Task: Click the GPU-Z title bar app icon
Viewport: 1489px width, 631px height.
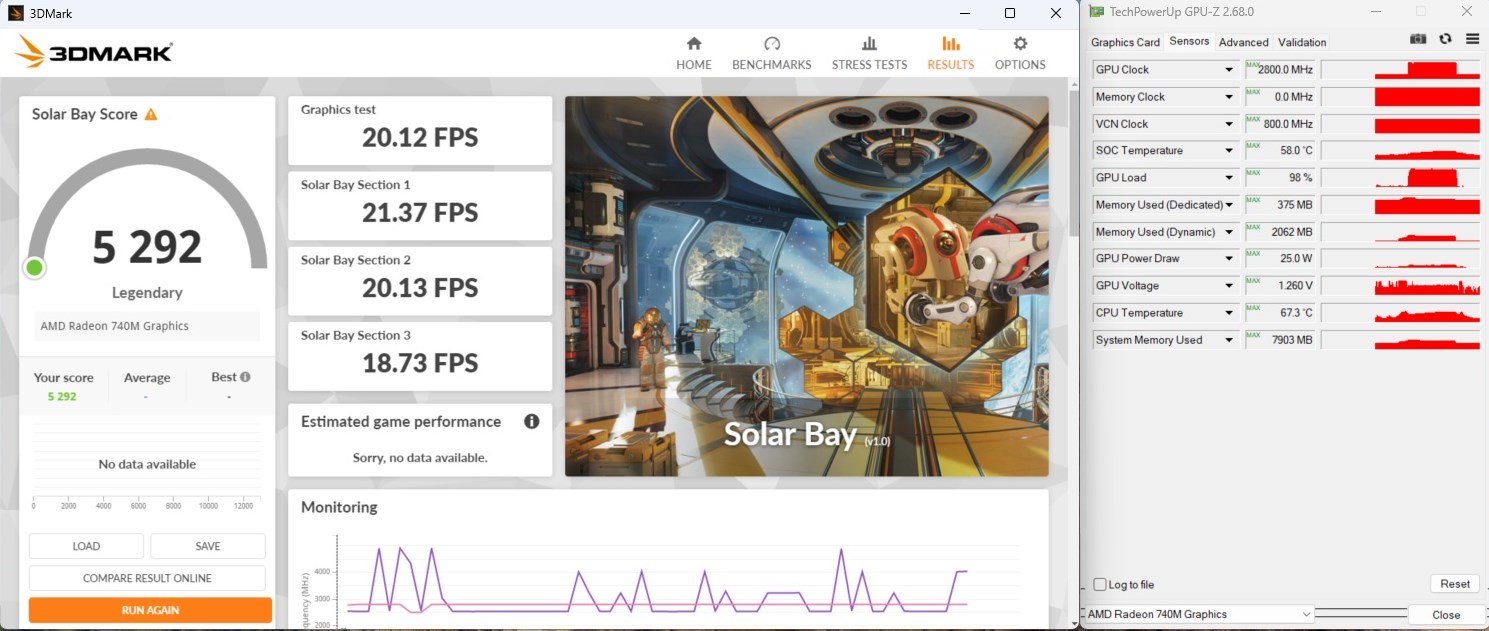Action: pyautogui.click(x=1097, y=12)
